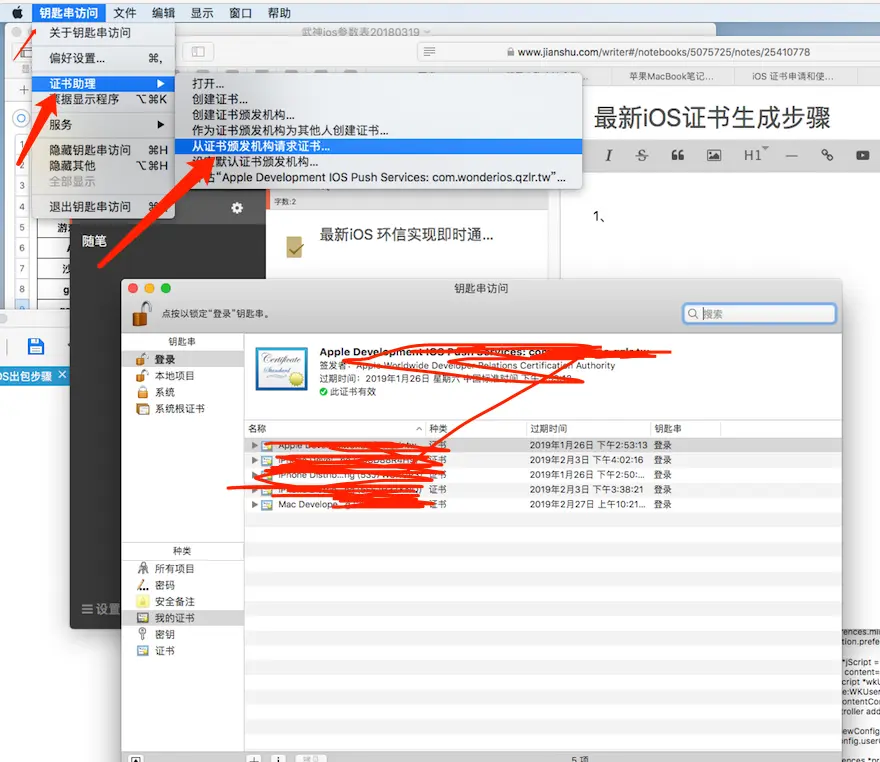Click the insert link icon in editor
The height and width of the screenshot is (762, 880).
[827, 155]
